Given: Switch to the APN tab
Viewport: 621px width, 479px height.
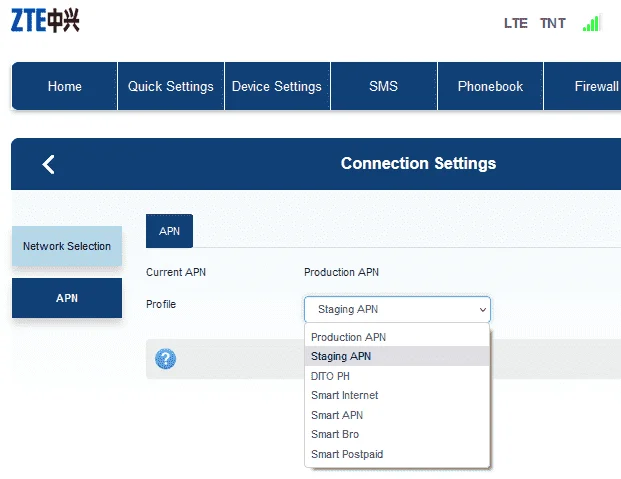Looking at the screenshot, I should point(170,231).
